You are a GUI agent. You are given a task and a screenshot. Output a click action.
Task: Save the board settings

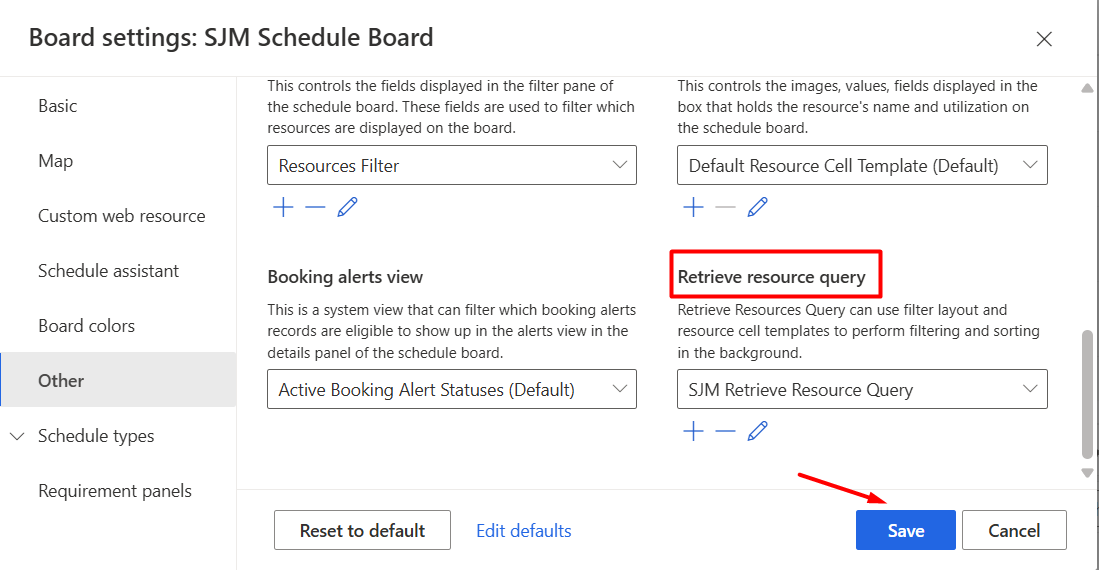[905, 530]
